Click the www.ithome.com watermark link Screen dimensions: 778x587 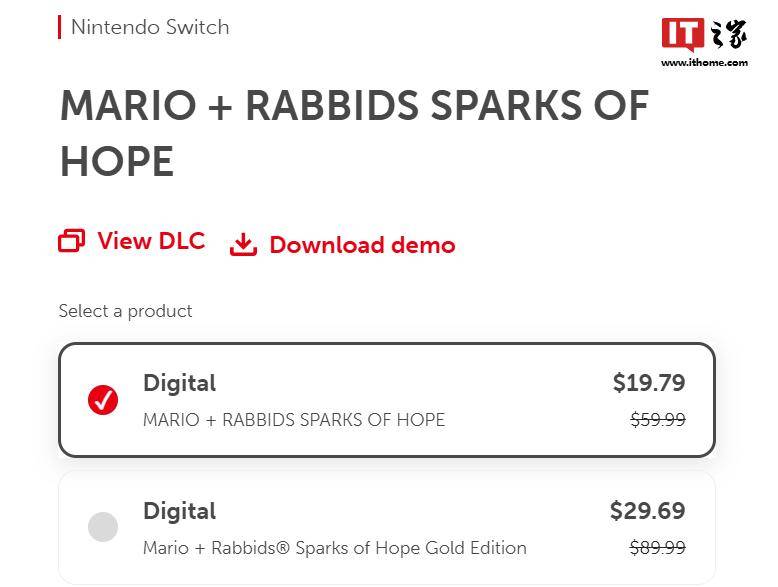click(x=705, y=63)
